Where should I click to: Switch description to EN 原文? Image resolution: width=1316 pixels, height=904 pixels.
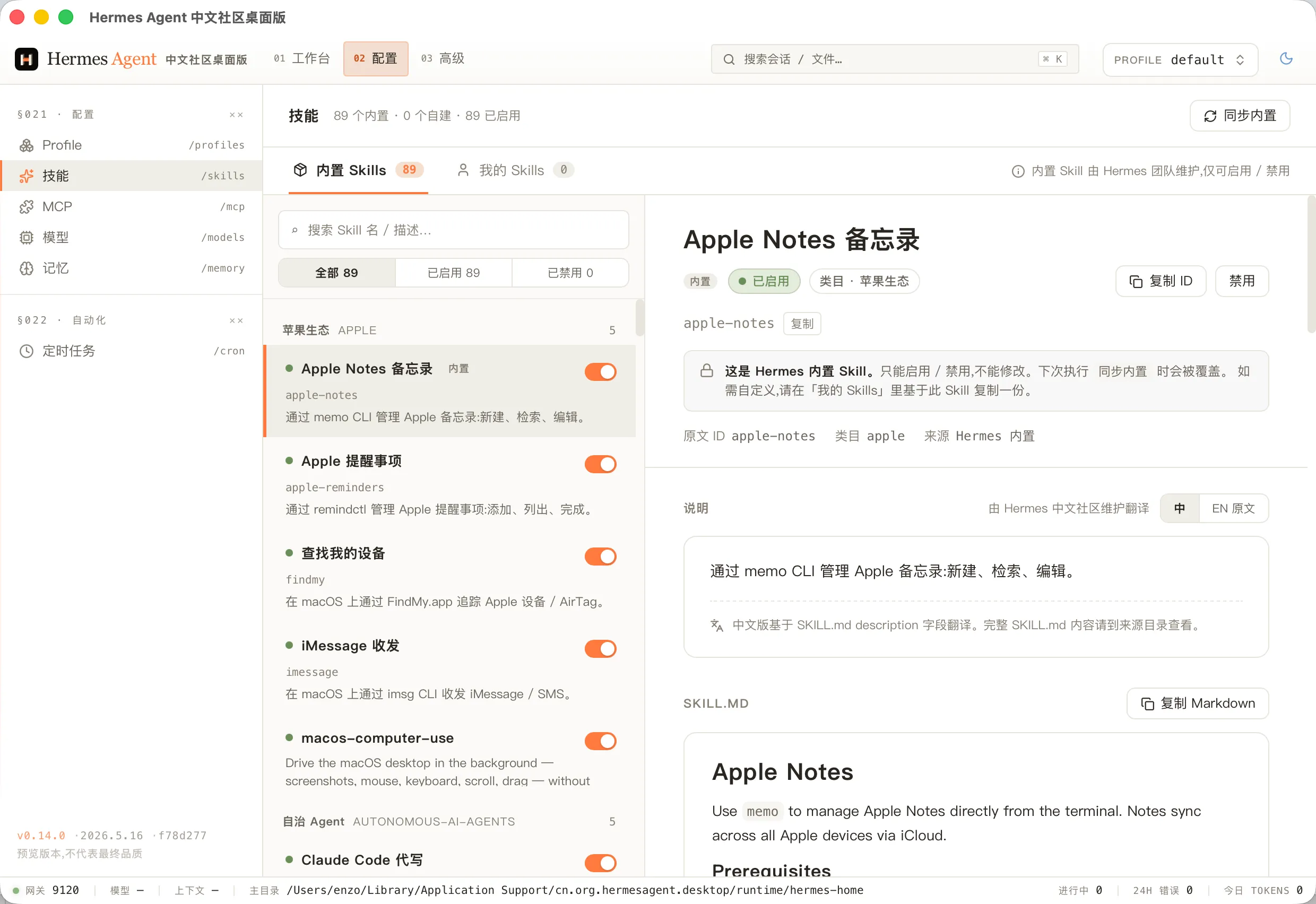[1233, 509]
